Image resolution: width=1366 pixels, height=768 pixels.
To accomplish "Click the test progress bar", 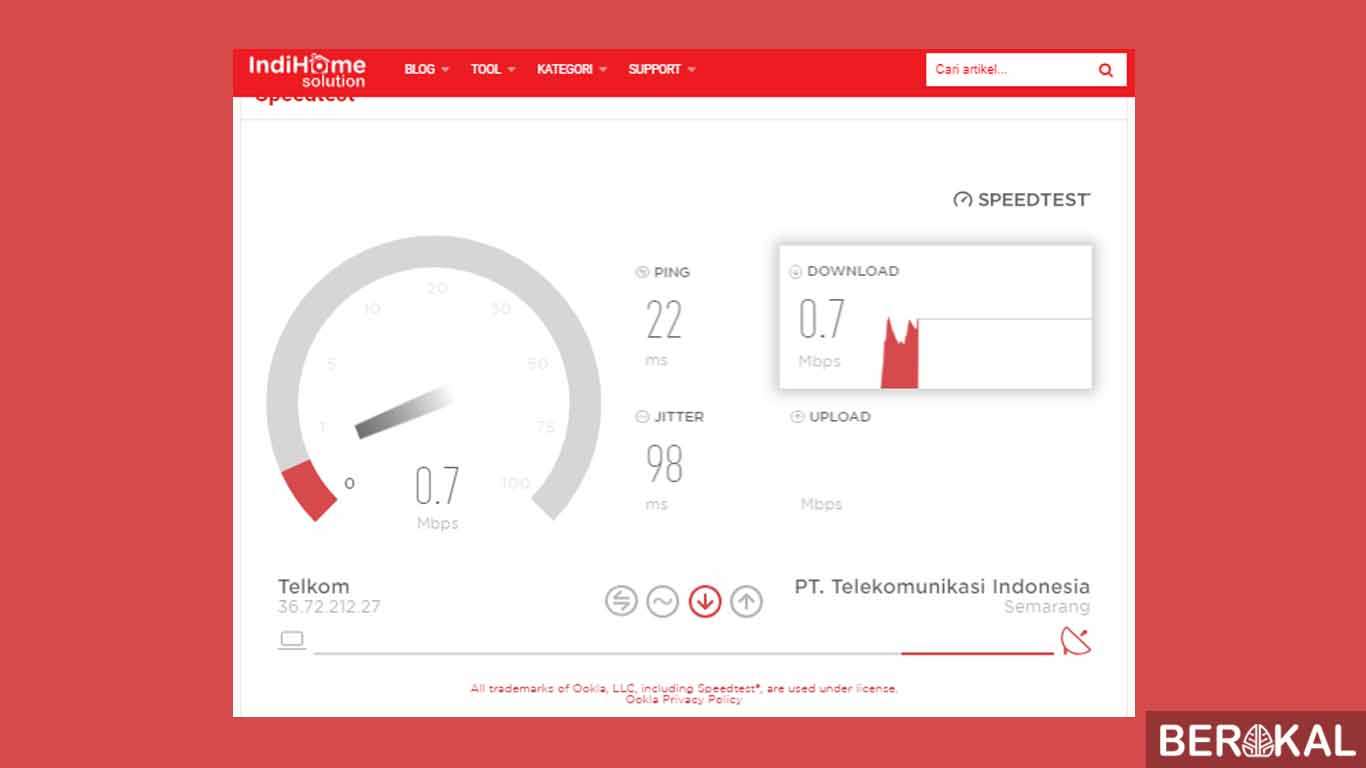I will pos(683,653).
